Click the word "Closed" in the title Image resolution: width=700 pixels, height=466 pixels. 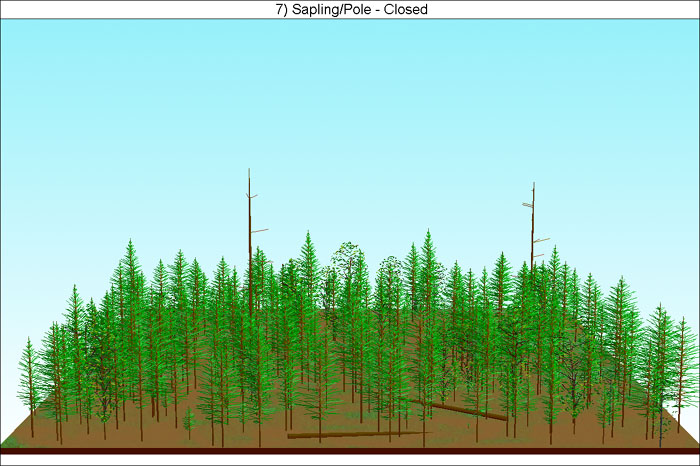408,9
